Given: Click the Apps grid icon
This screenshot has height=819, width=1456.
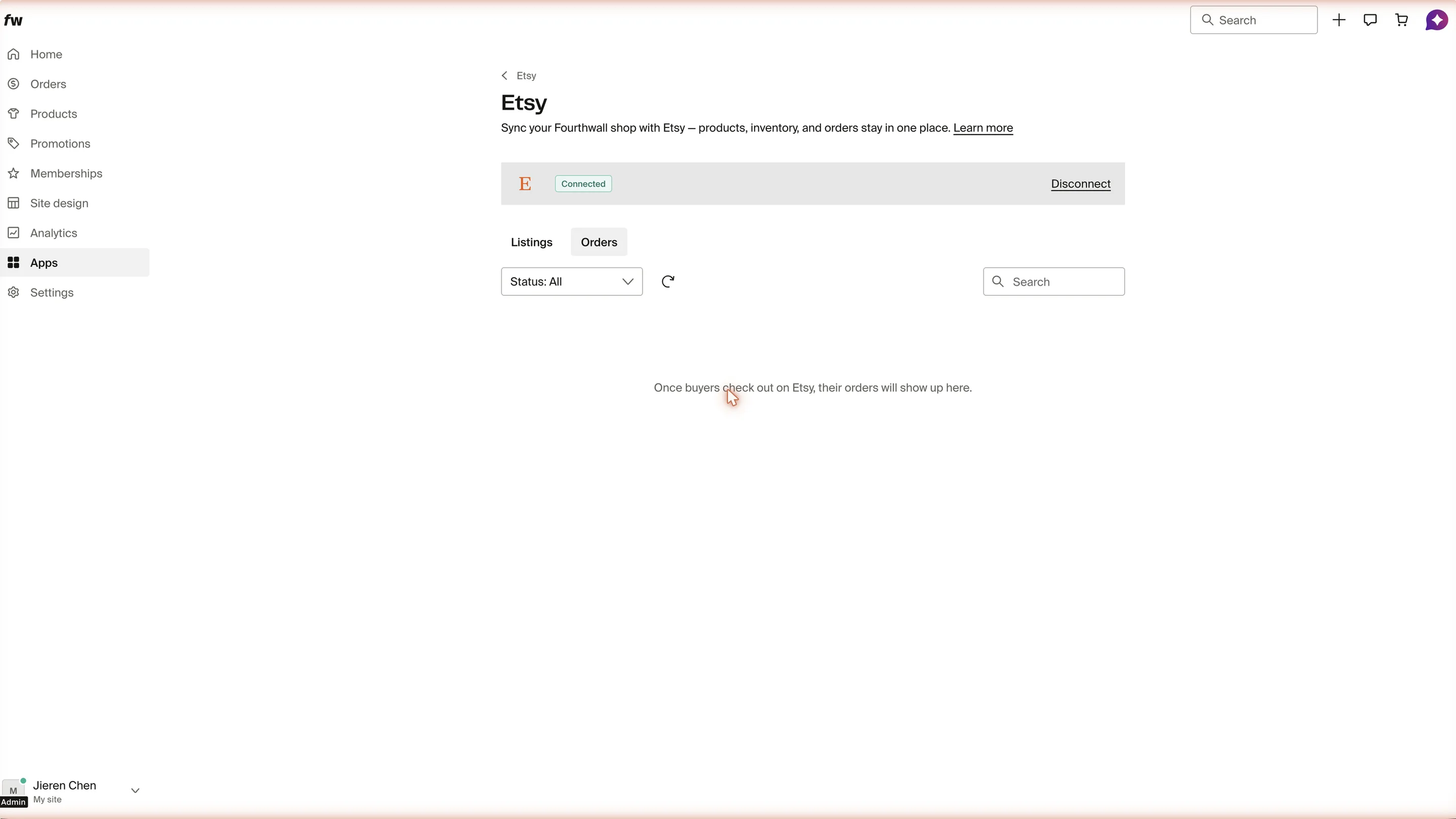Looking at the screenshot, I should click(x=14, y=263).
